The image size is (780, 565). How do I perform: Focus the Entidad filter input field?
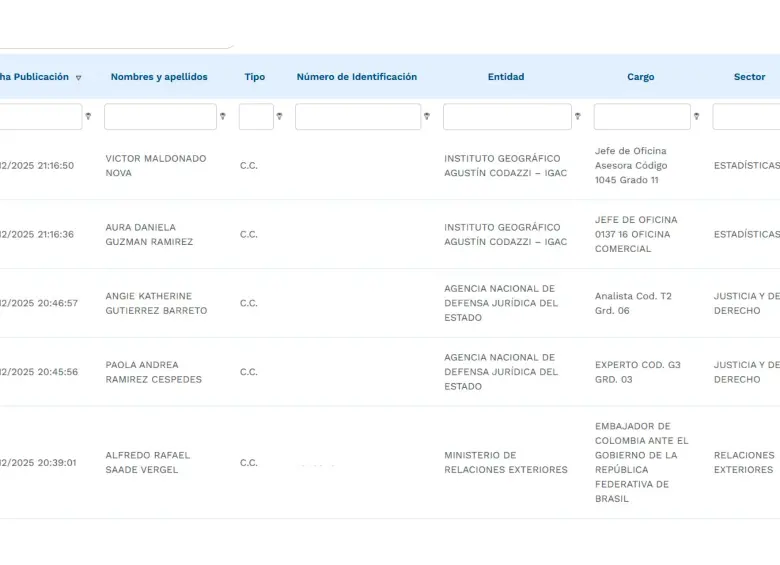coord(507,117)
